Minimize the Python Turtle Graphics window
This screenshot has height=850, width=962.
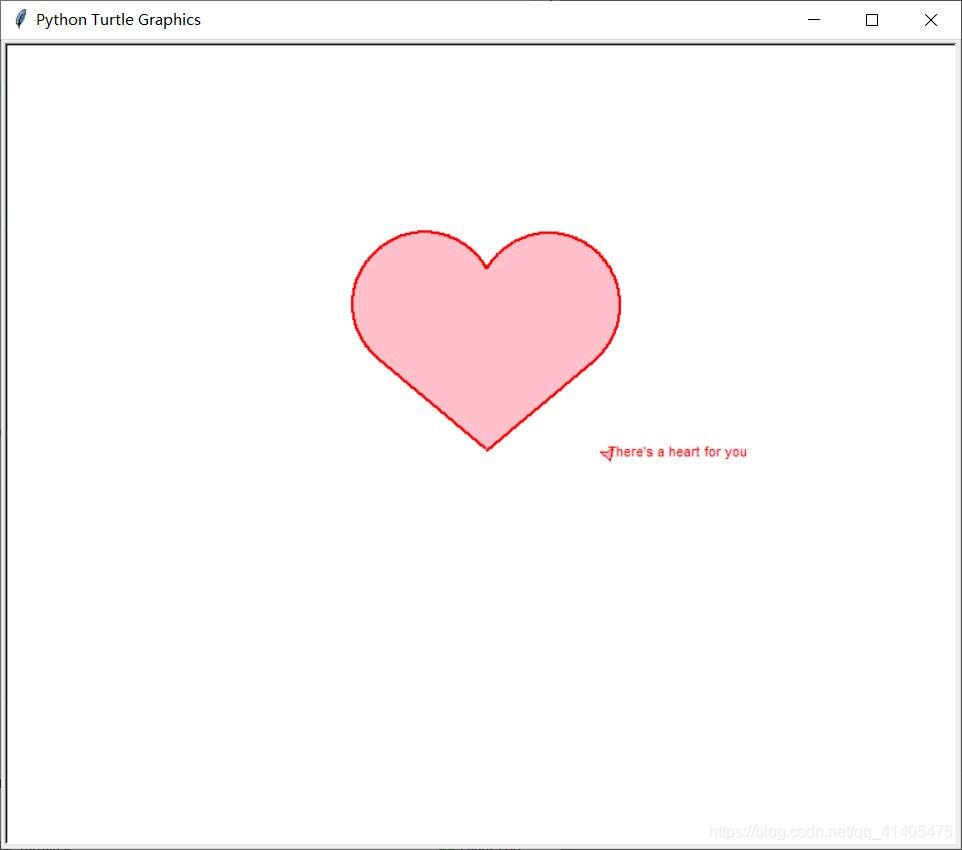(814, 20)
